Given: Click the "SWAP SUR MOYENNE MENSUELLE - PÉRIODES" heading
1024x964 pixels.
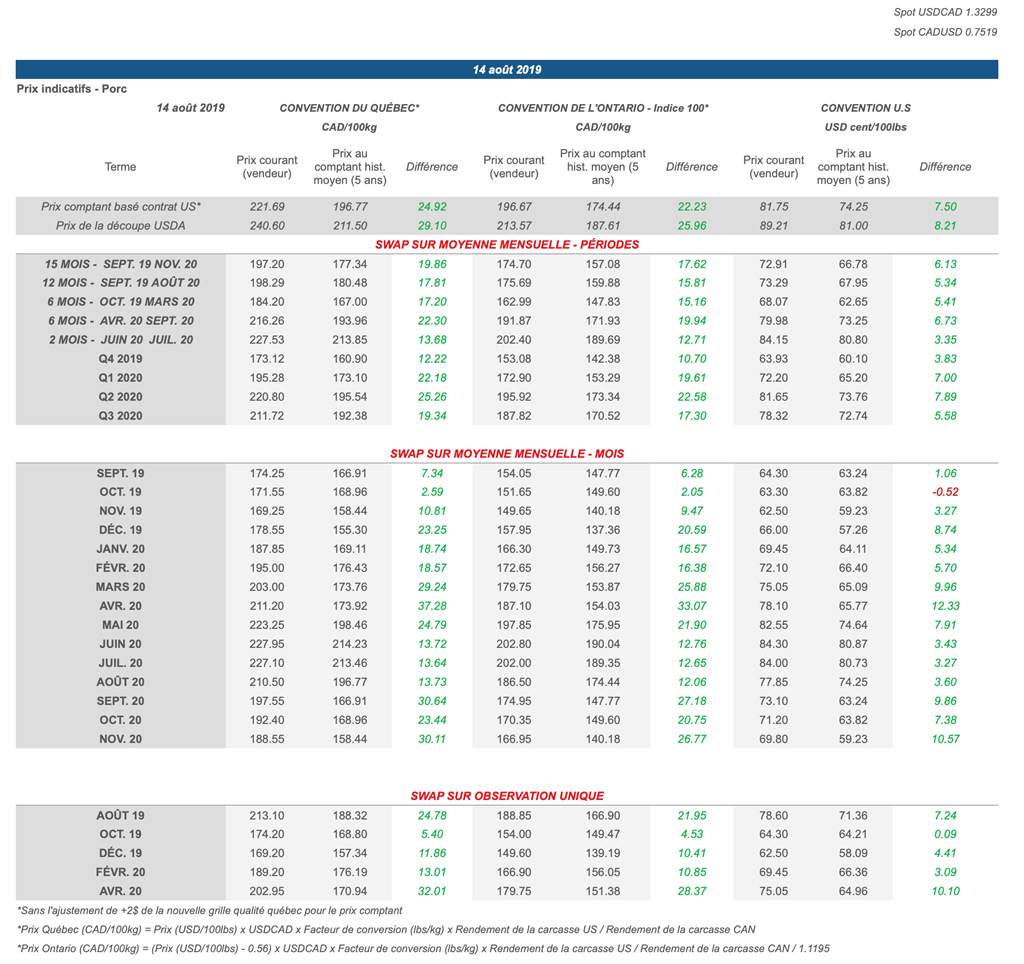Looking at the screenshot, I should (506, 244).
